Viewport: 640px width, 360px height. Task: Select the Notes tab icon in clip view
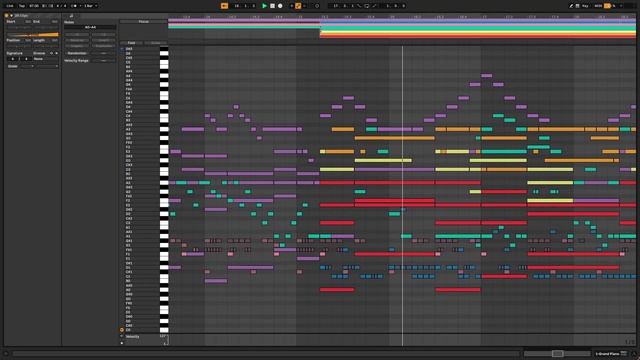click(x=71, y=16)
